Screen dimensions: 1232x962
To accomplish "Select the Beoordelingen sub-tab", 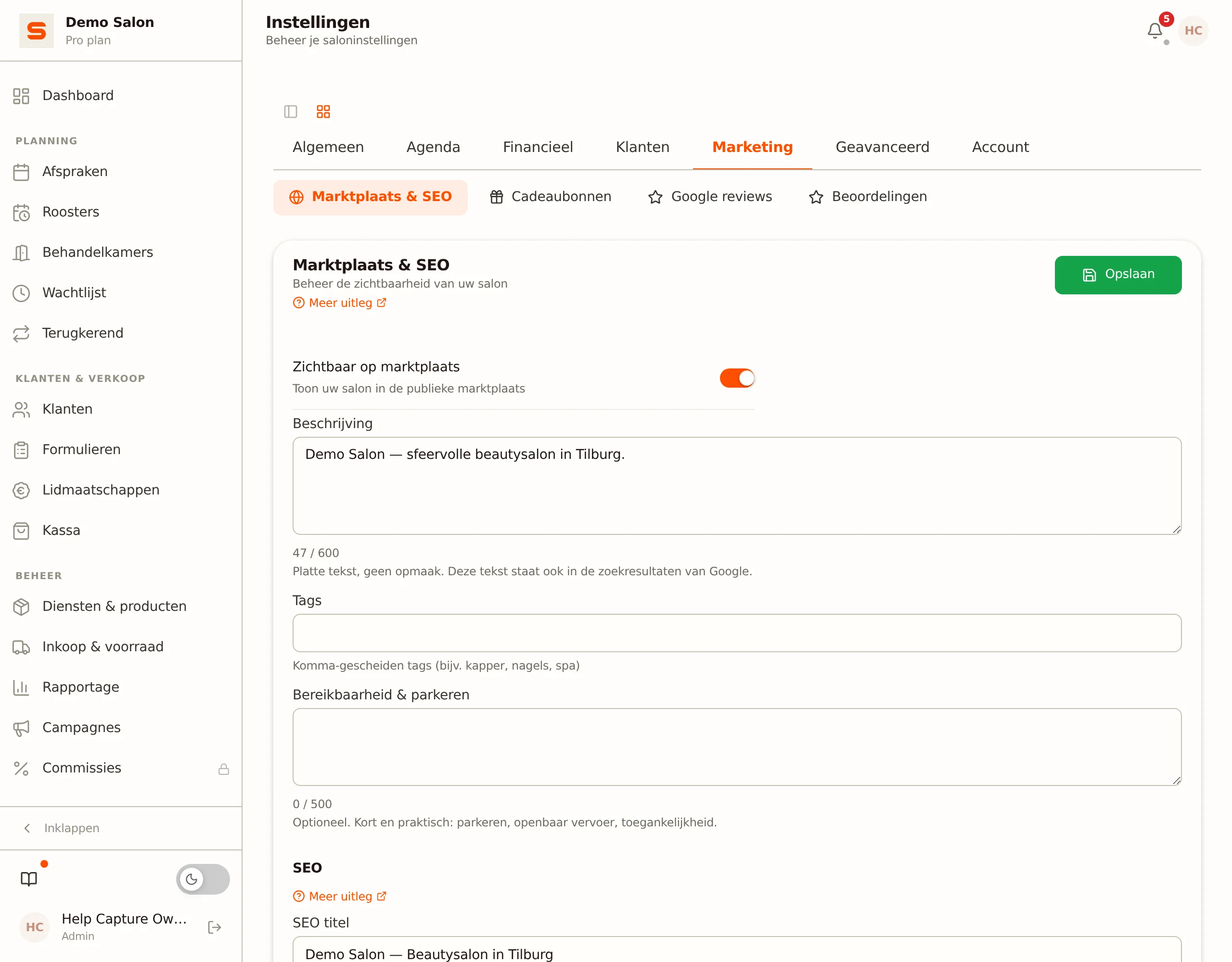I will pos(868,197).
